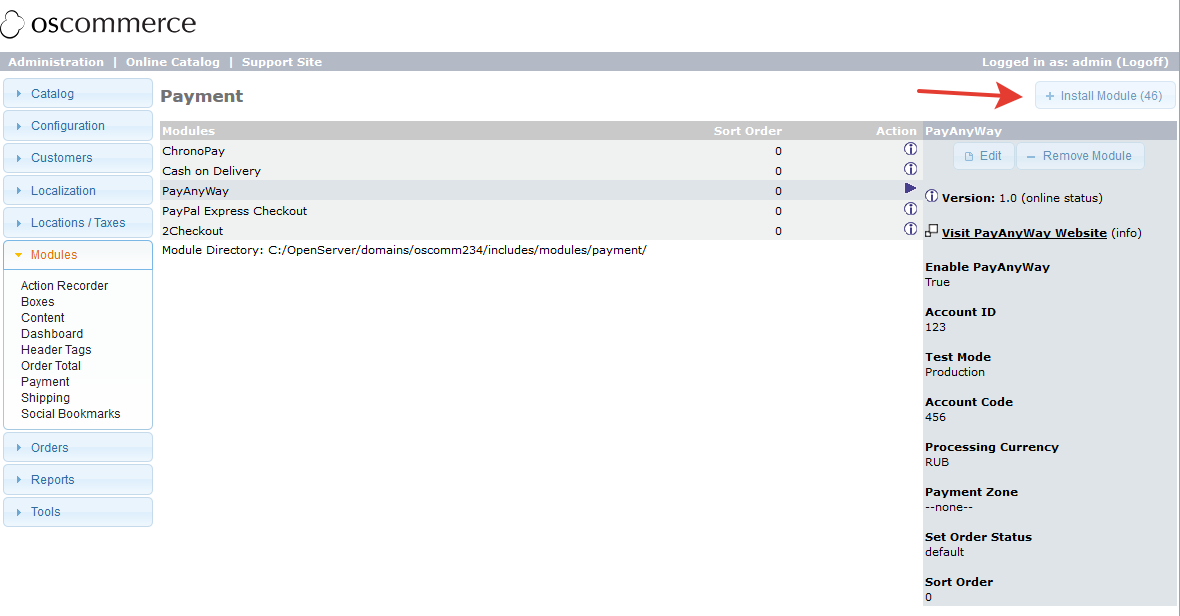1180x616 pixels.
Task: Expand the Customers section
Action: tap(78, 158)
